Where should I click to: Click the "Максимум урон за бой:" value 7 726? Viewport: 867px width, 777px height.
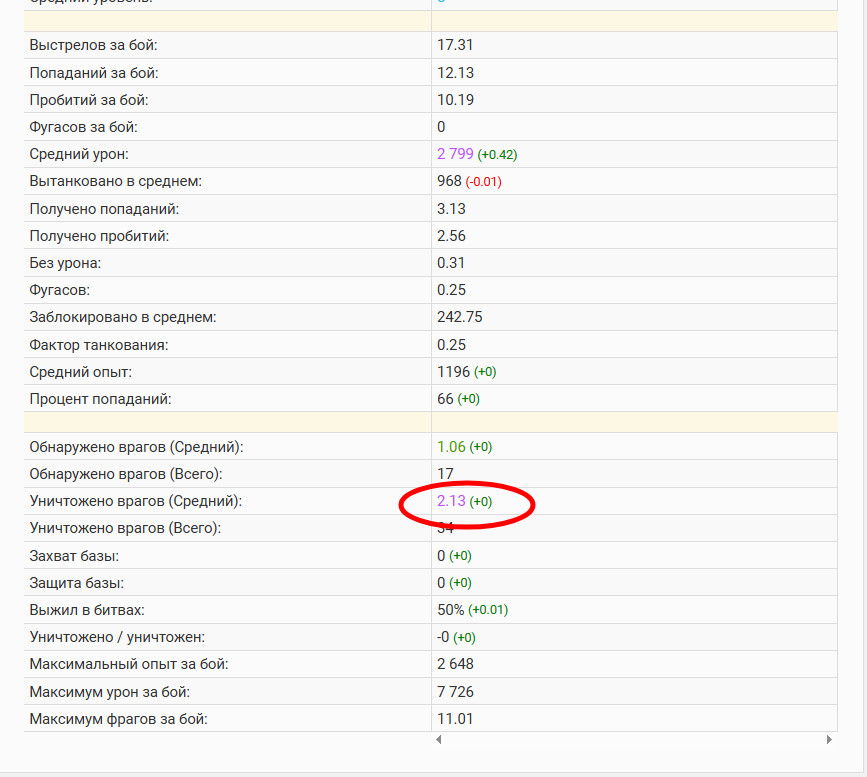[455, 691]
